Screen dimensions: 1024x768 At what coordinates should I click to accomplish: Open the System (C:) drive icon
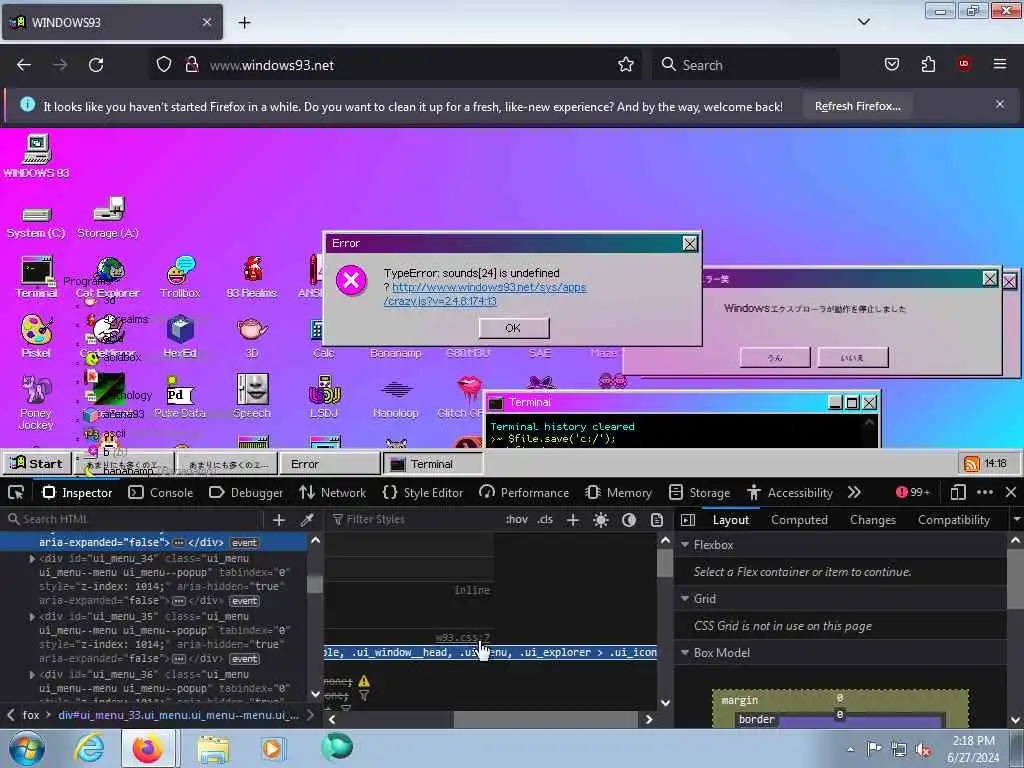tap(36, 223)
